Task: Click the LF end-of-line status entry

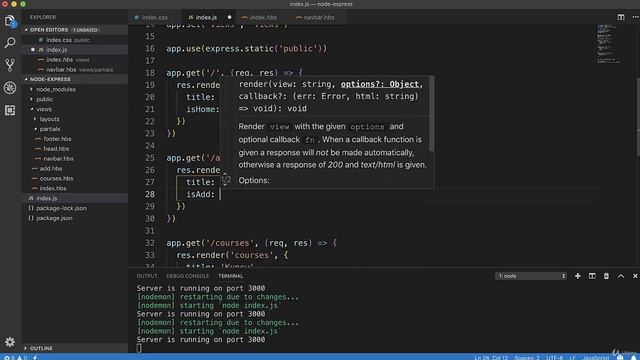Action: 572,357
